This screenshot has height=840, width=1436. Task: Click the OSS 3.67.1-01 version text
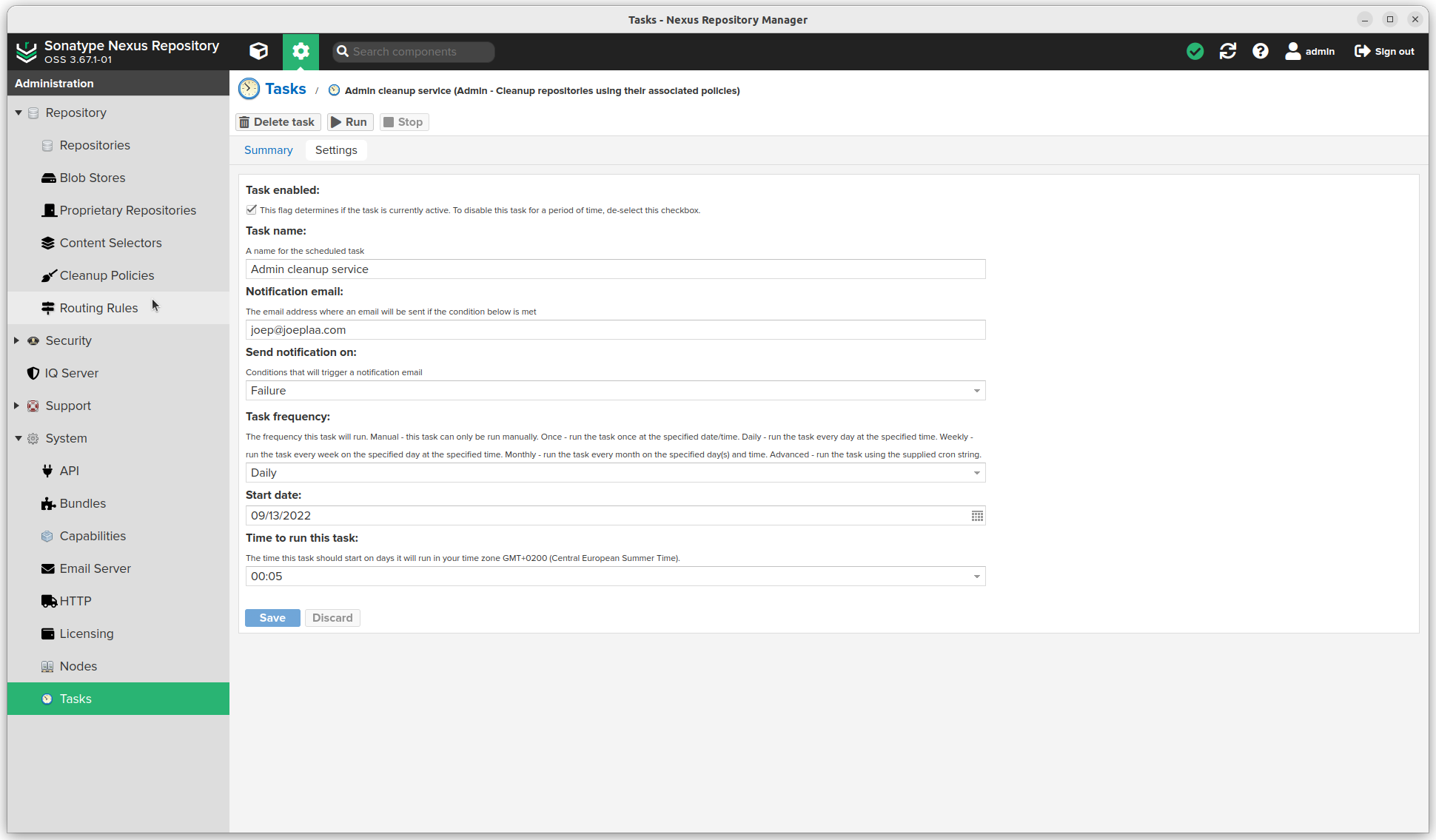tap(78, 60)
